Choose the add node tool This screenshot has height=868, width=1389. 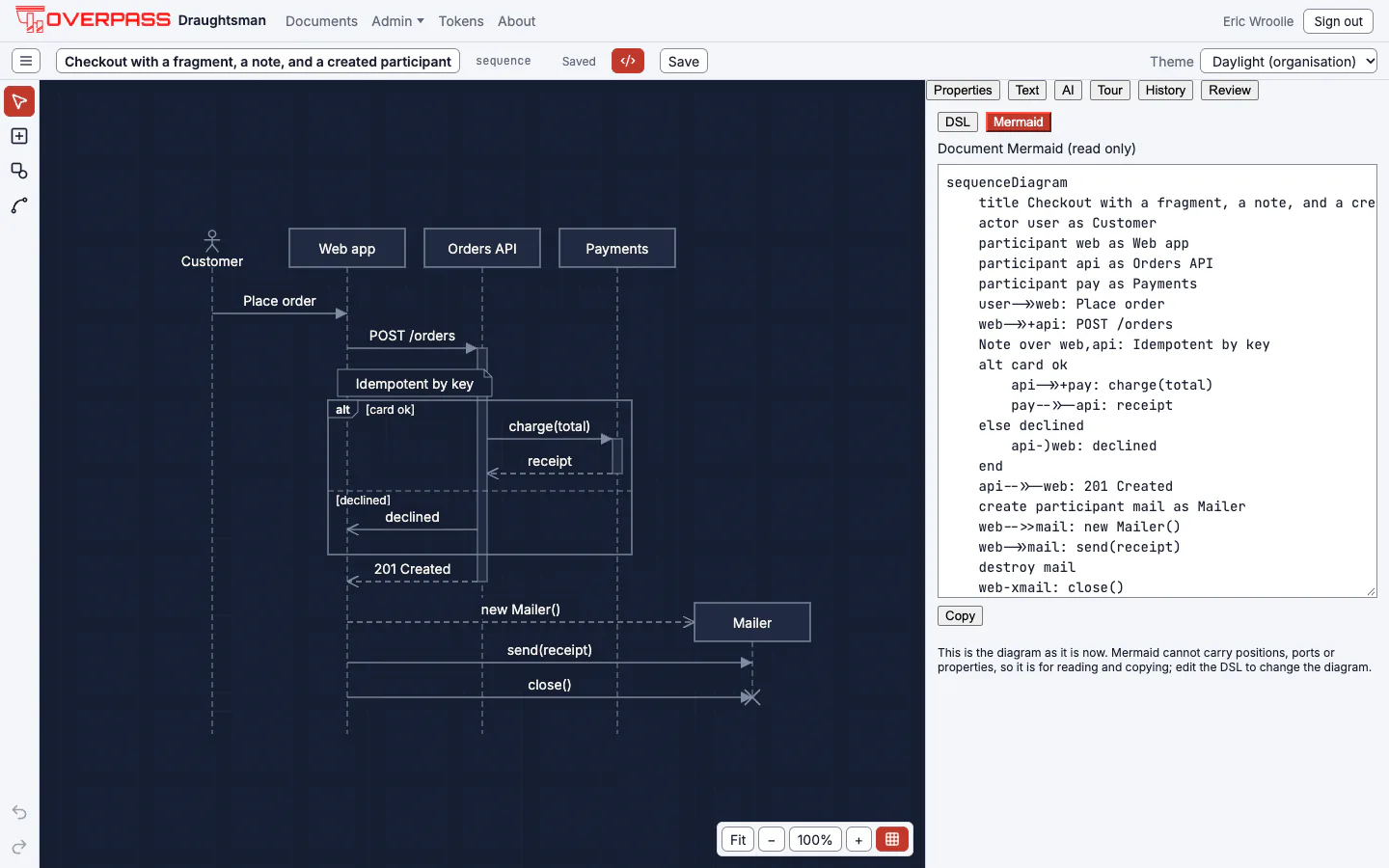click(x=19, y=136)
